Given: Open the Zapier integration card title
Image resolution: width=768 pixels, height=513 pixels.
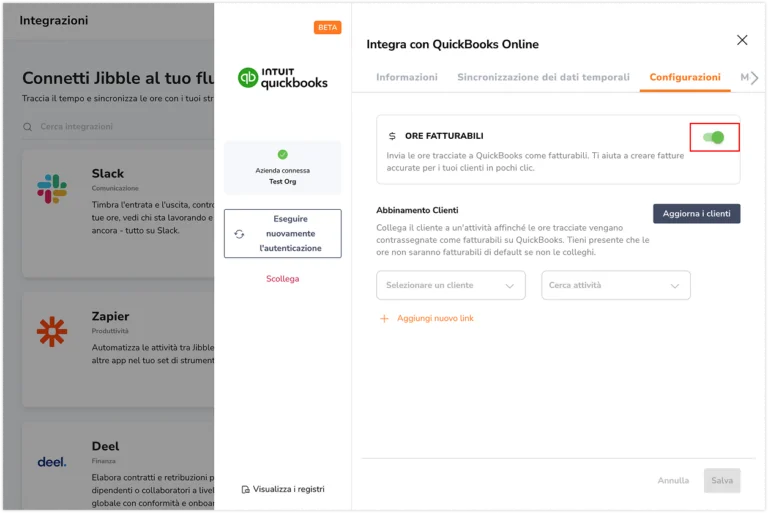Looking at the screenshot, I should [110, 317].
